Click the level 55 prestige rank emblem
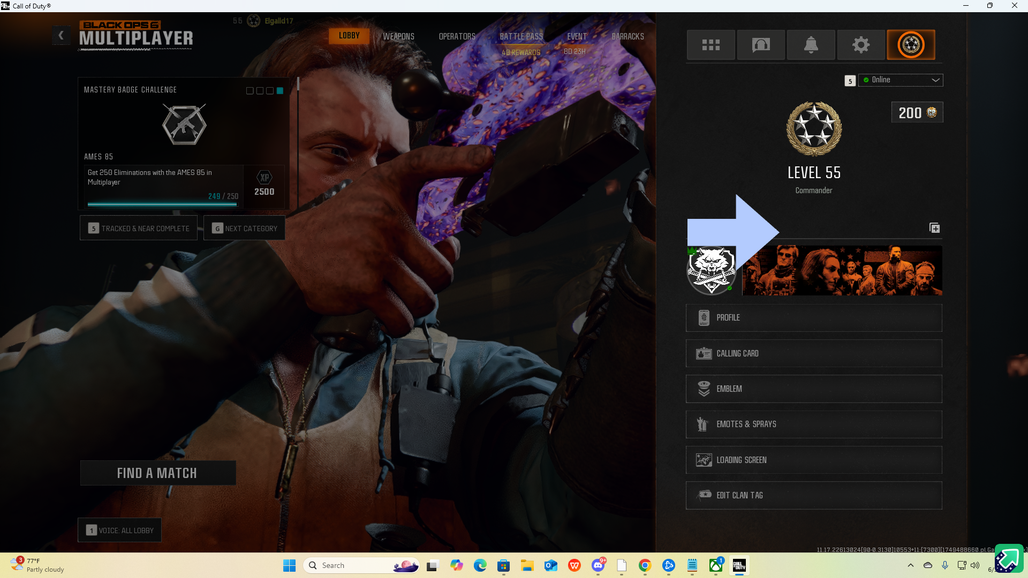Image resolution: width=1028 pixels, height=578 pixels. tap(814, 128)
